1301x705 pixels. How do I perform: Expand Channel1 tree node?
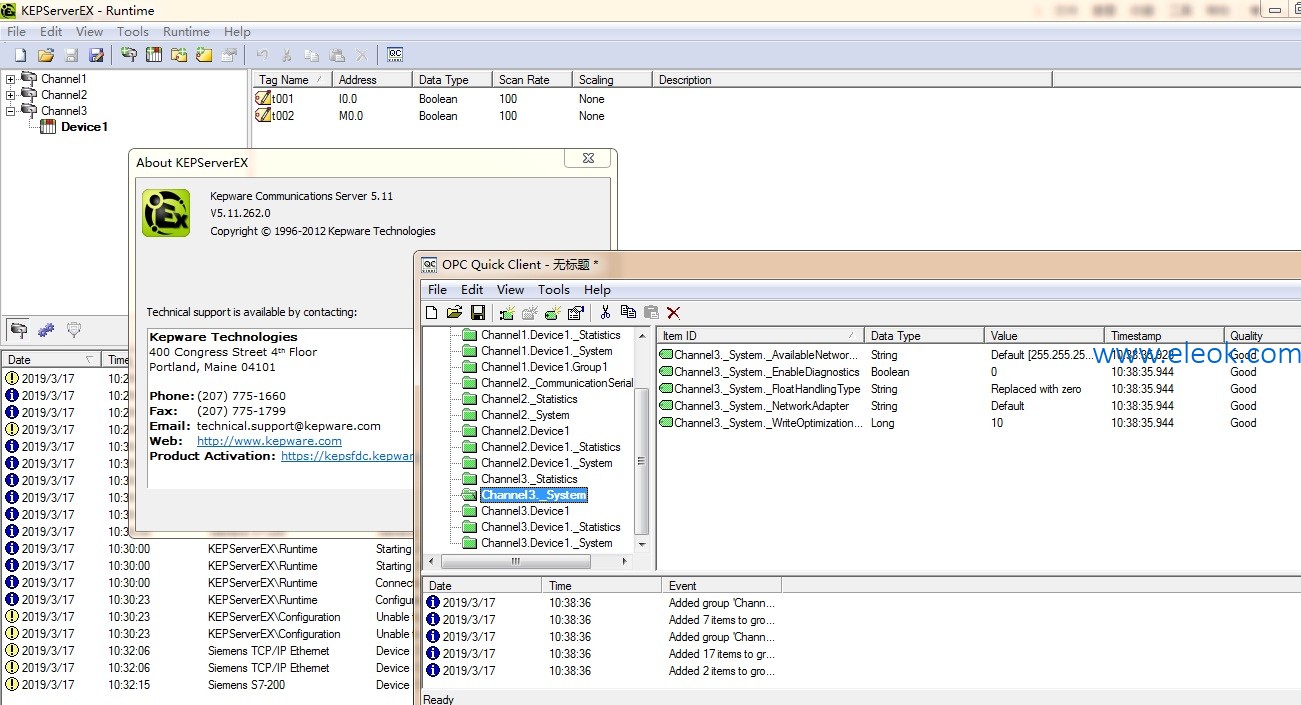tap(11, 79)
